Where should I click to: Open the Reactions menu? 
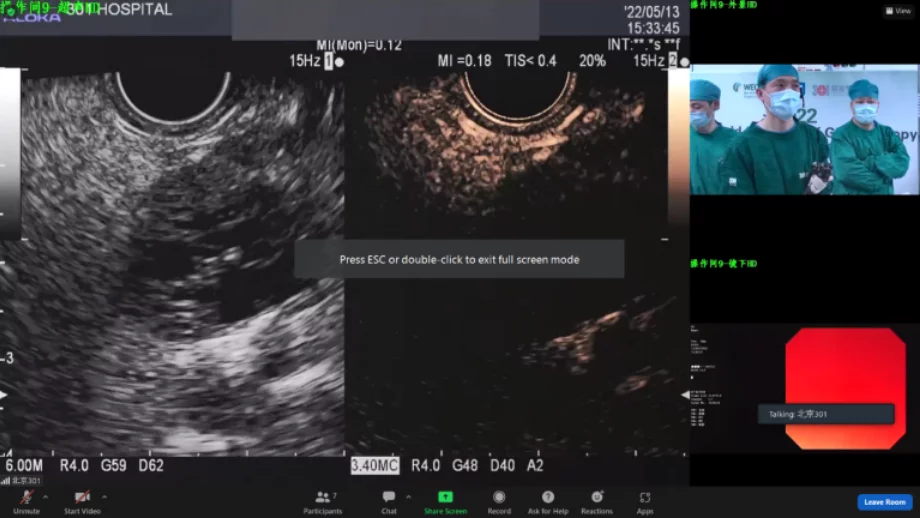597,498
